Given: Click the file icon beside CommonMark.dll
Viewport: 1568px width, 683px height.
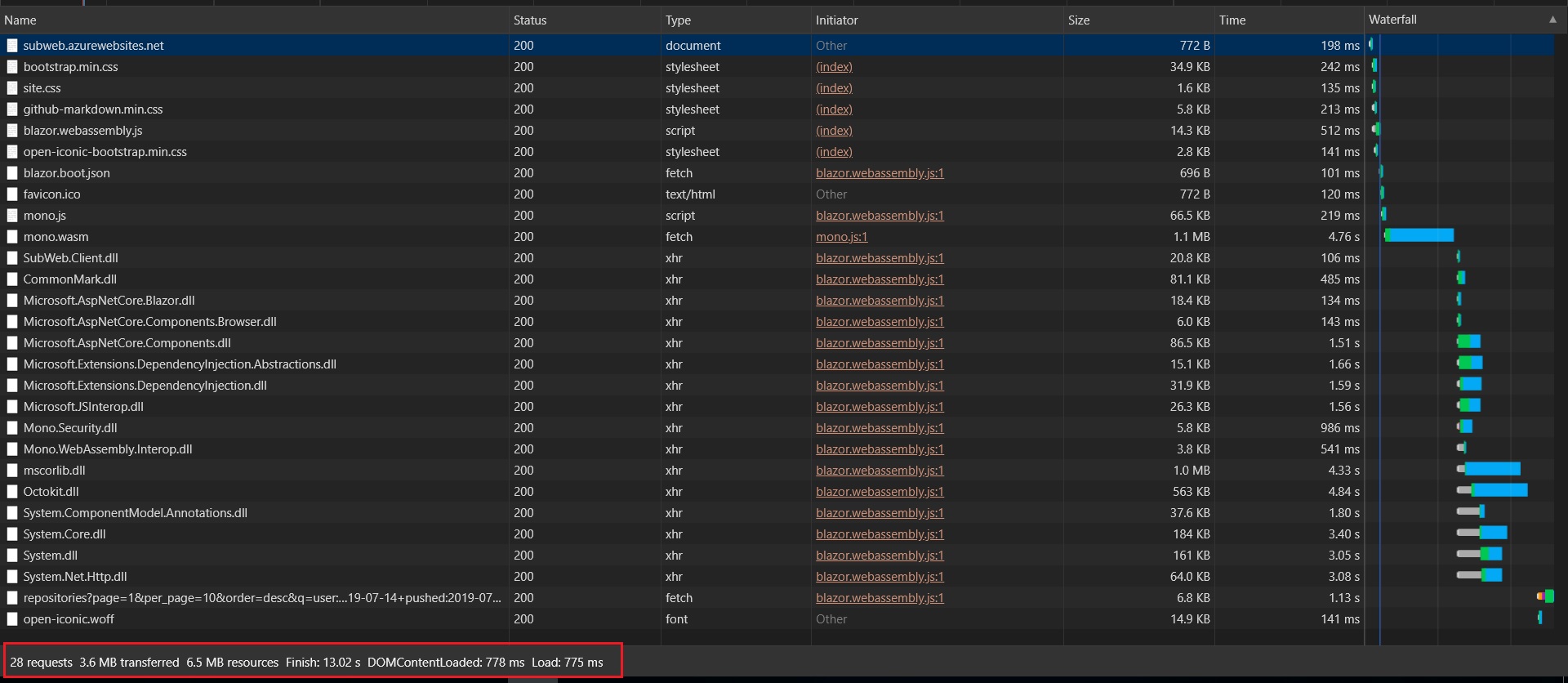Looking at the screenshot, I should click(x=12, y=279).
